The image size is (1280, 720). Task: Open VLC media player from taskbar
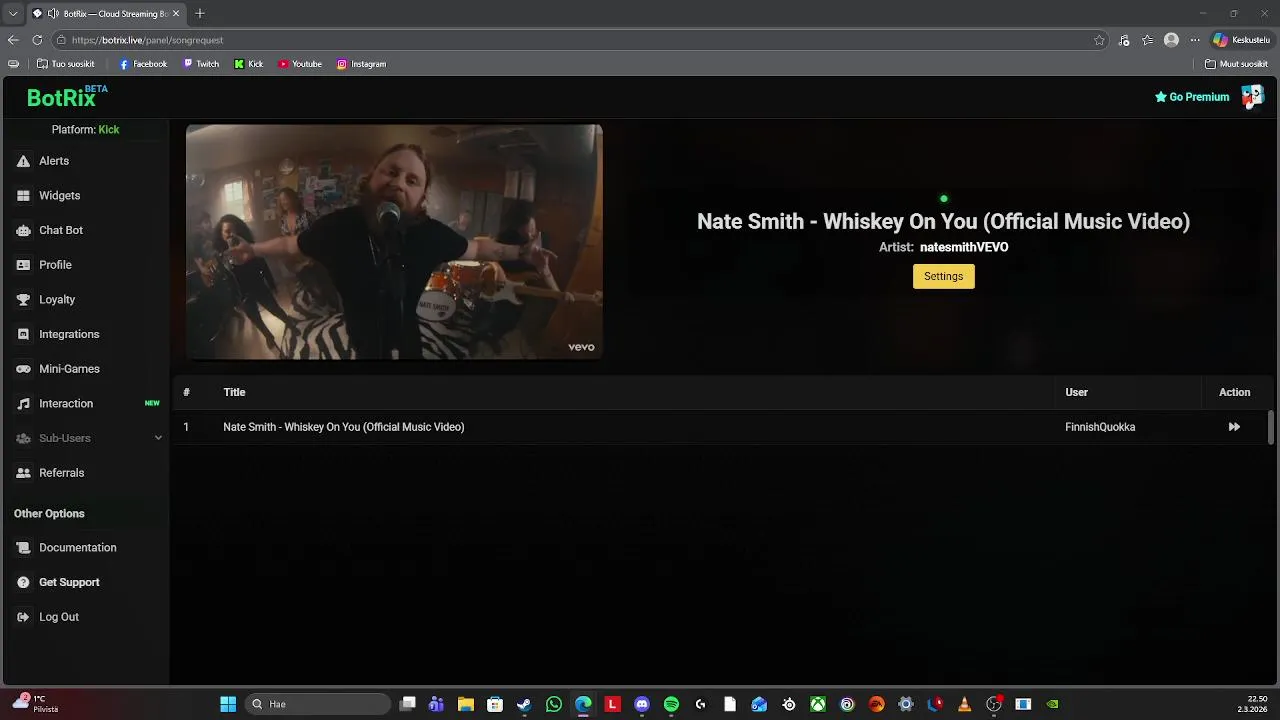coord(964,704)
